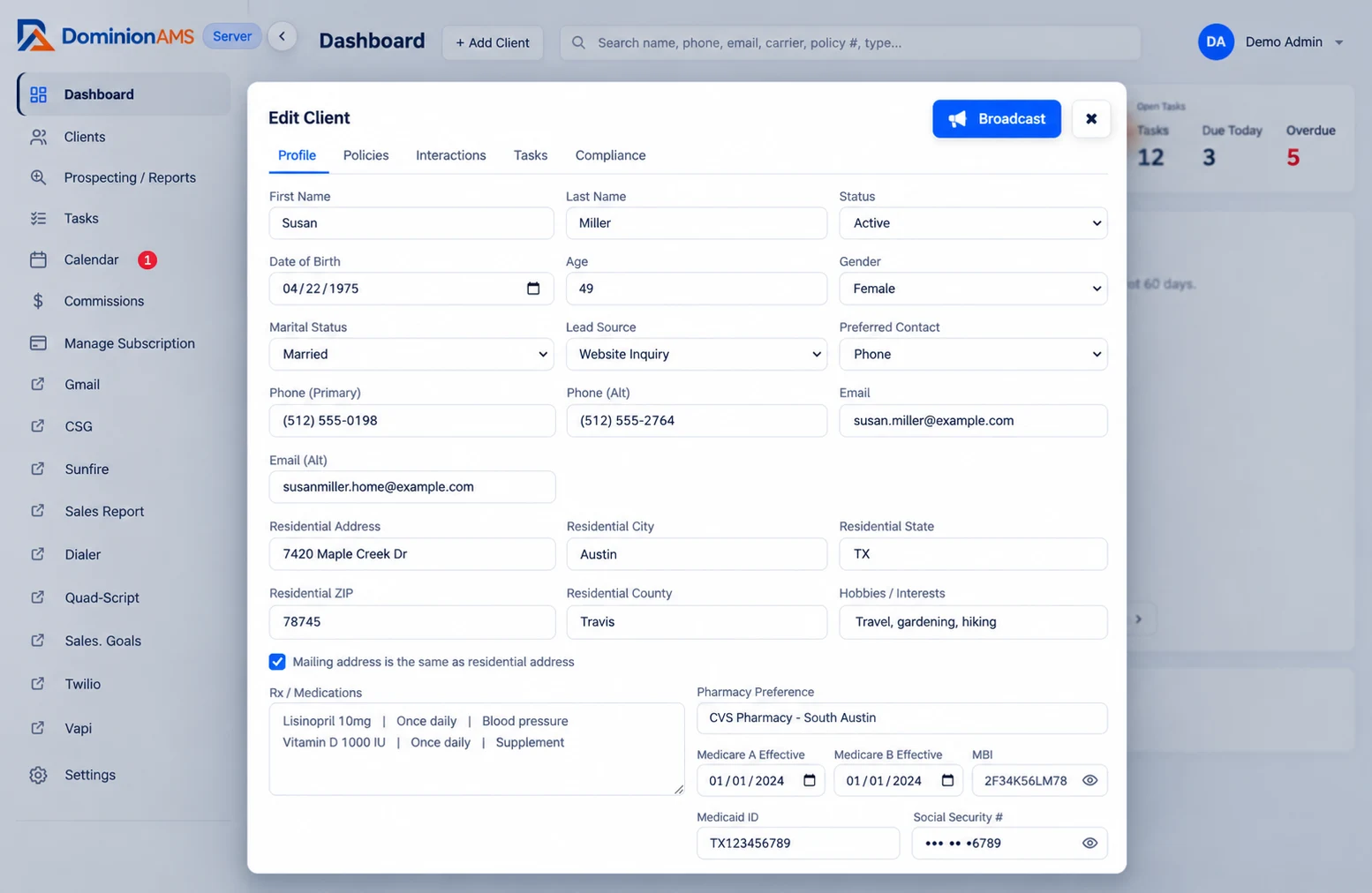This screenshot has height=893, width=1372.
Task: Click the Manage Subscription card icon
Action: pos(38,343)
